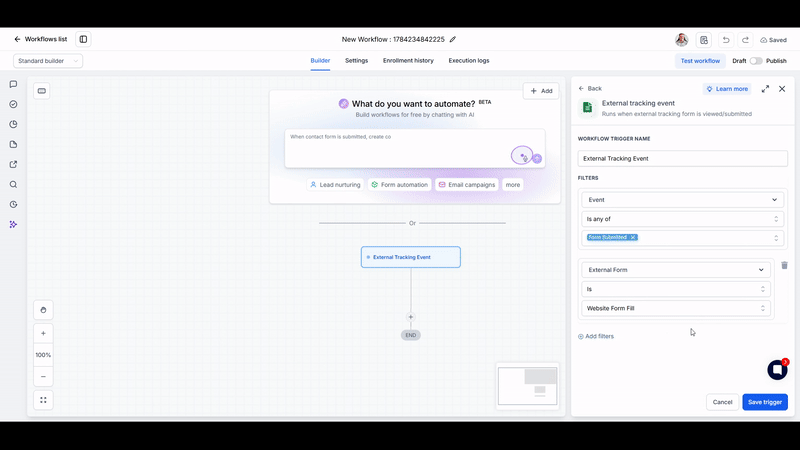Remove the Form Submitted tag

633,237
